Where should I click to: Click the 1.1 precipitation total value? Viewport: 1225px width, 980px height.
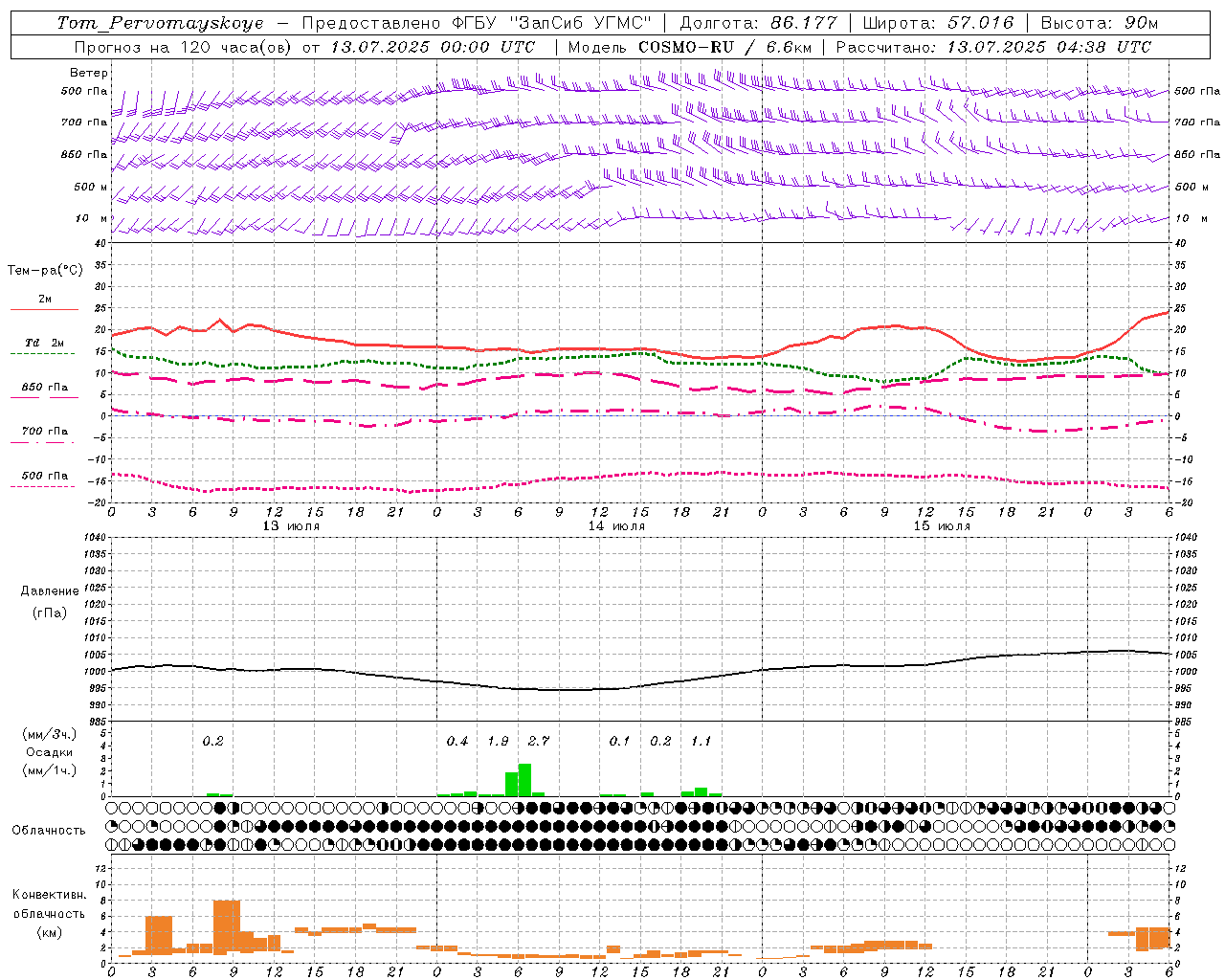[701, 742]
